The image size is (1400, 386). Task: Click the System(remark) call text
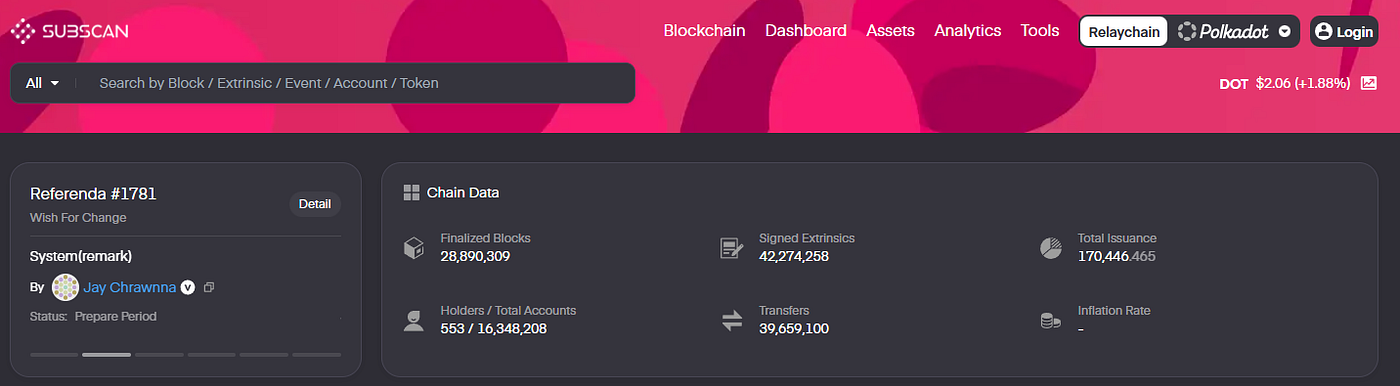pos(81,256)
